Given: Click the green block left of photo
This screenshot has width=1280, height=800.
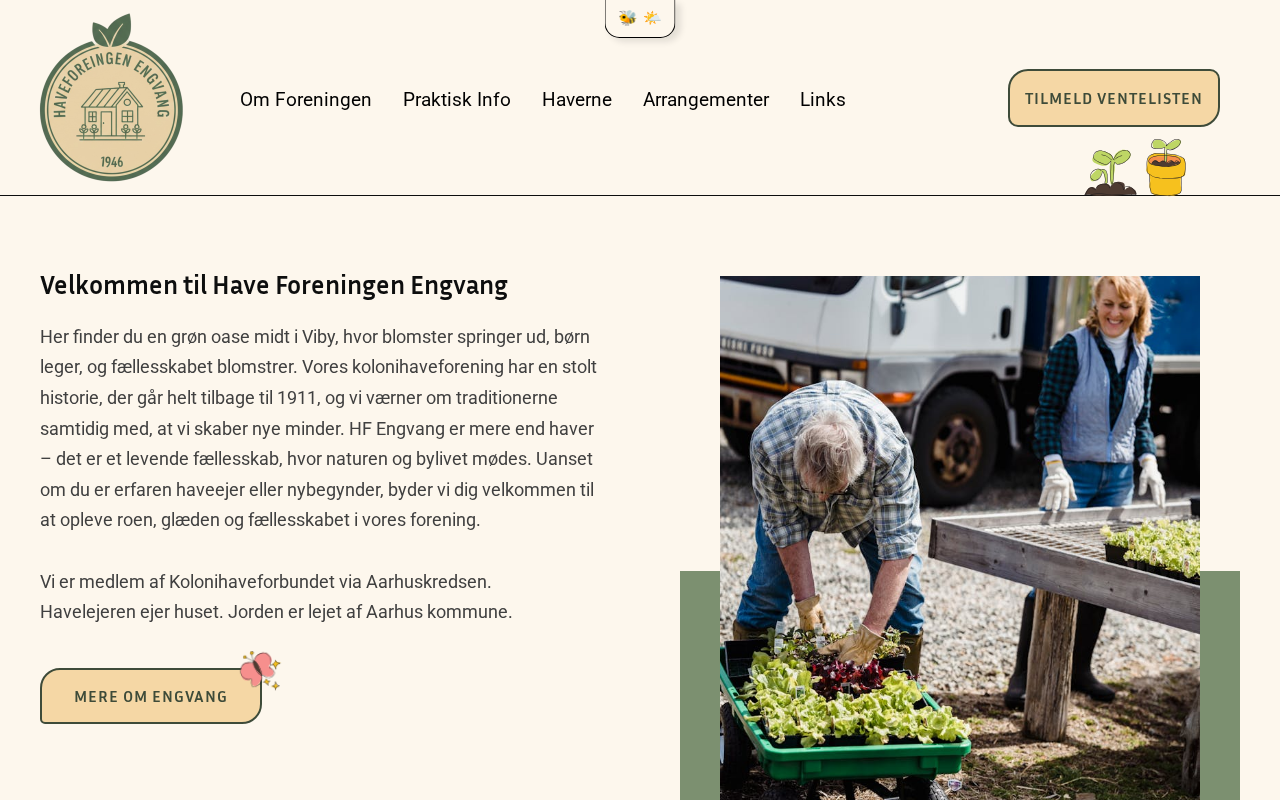Looking at the screenshot, I should click(x=700, y=685).
